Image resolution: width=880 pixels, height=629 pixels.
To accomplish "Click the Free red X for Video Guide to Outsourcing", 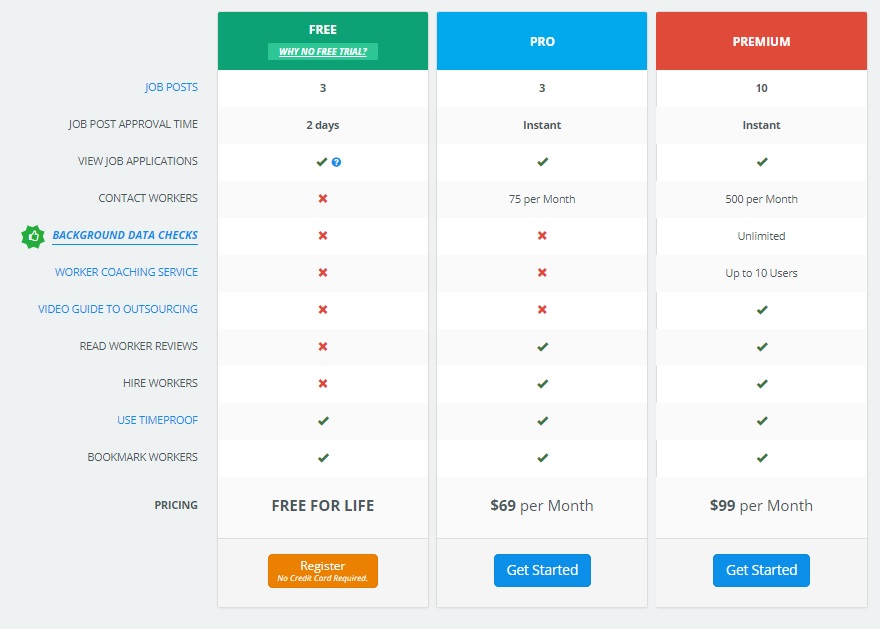I will [323, 310].
